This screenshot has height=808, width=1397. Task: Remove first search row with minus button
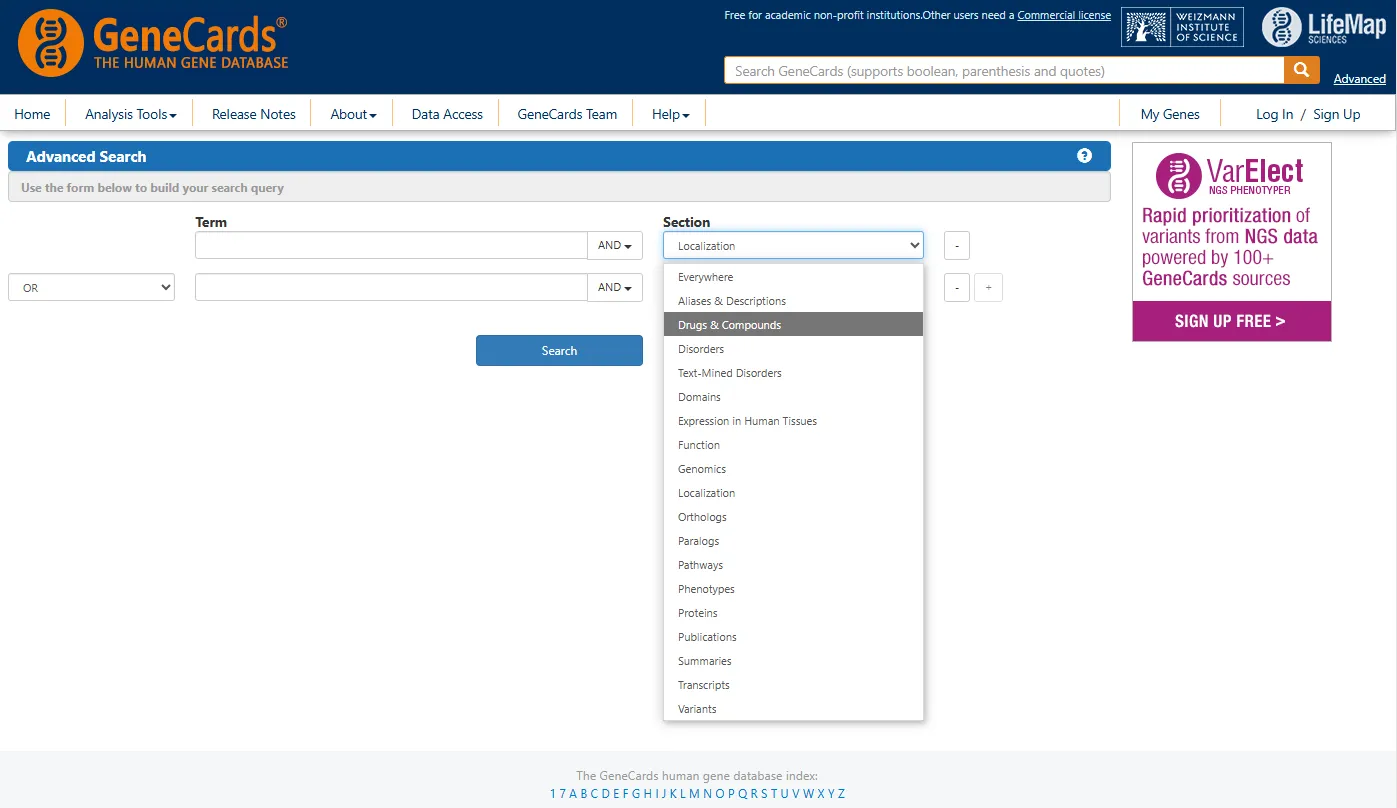click(956, 246)
